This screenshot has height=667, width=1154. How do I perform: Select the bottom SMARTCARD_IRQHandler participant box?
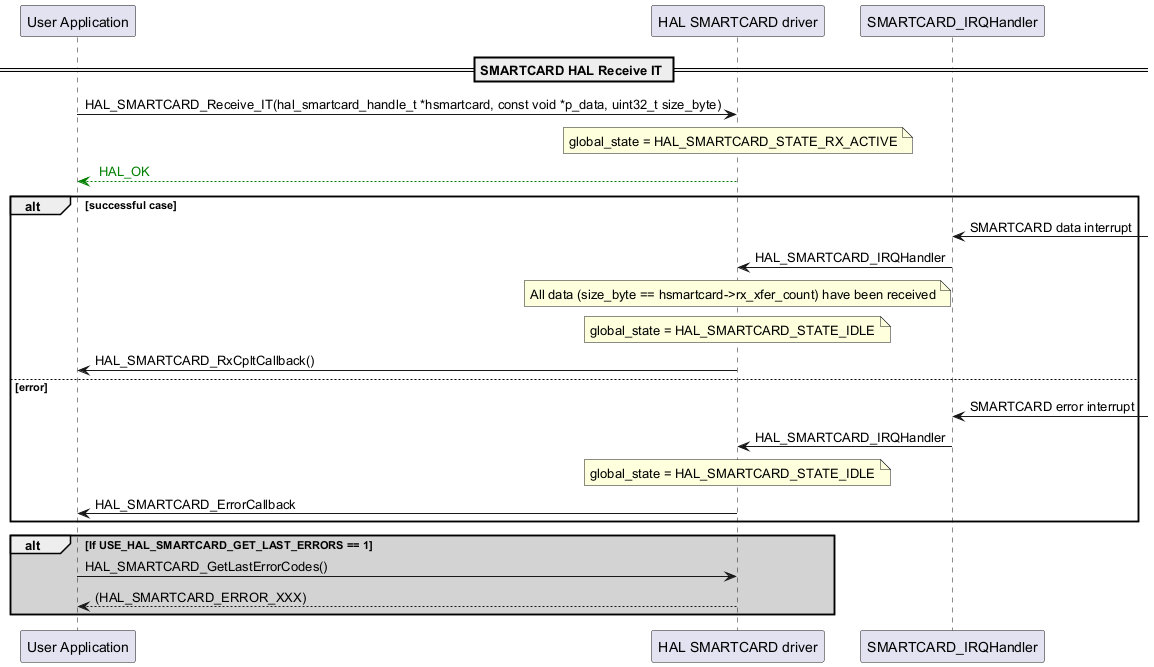click(952, 646)
